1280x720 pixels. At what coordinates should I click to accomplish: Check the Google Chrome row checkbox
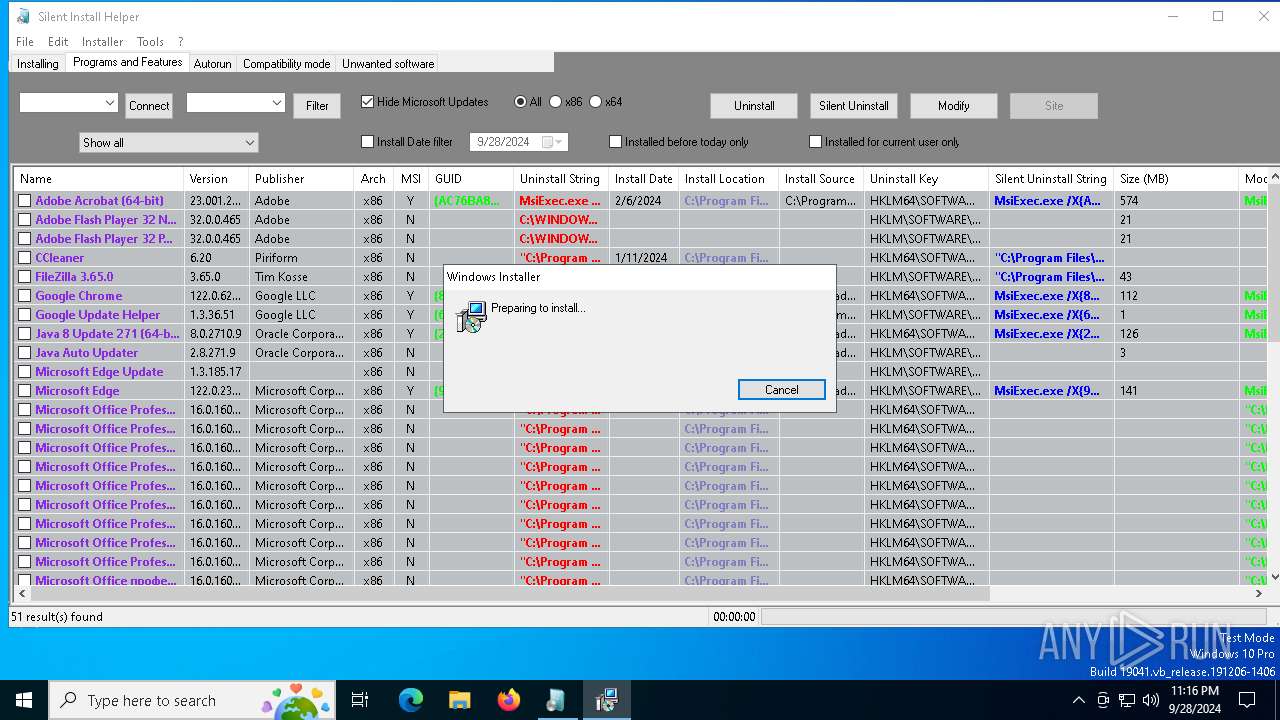point(25,296)
